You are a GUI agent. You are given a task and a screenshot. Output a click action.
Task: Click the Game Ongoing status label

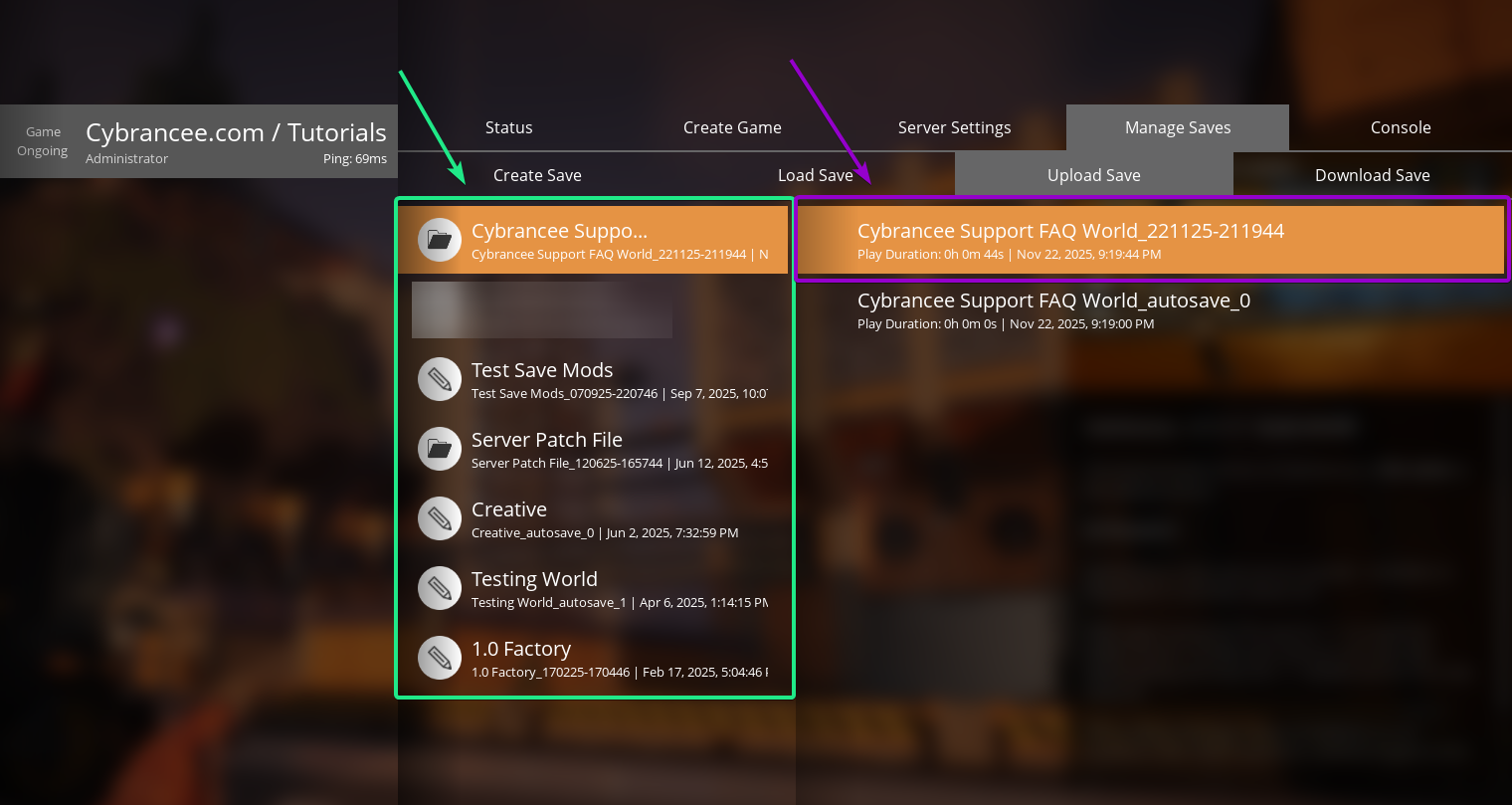43,141
